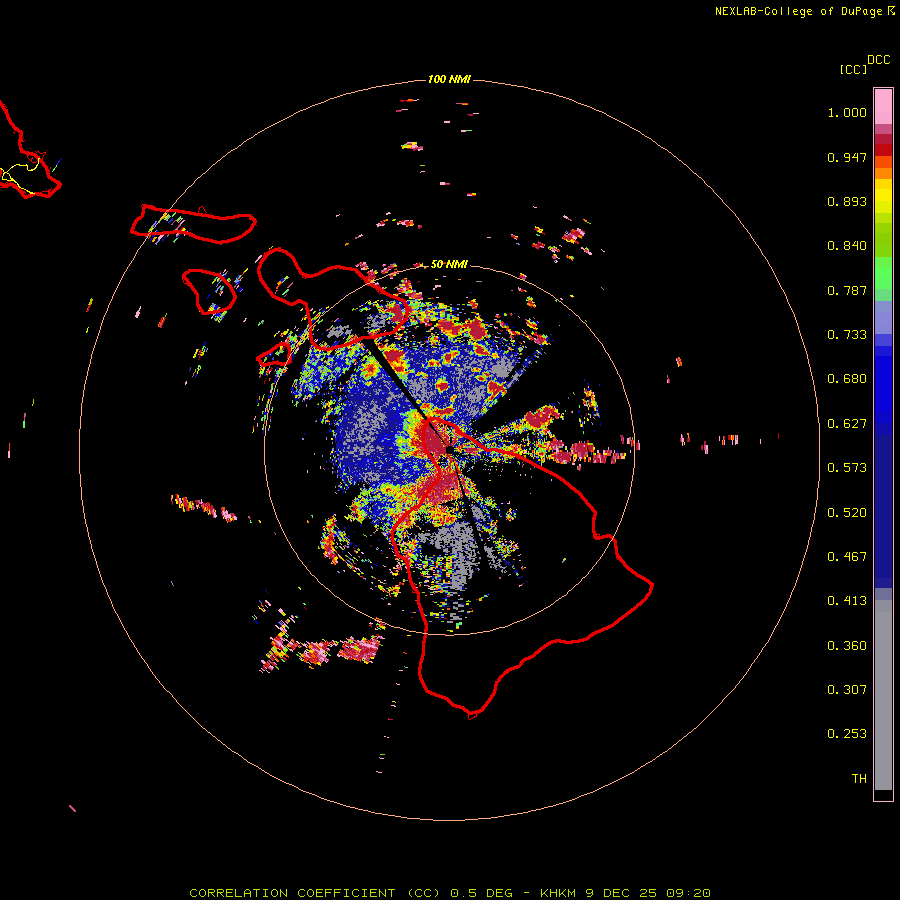This screenshot has width=900, height=900.
Task: Click the TH threshold label on the legend
Action: pyautogui.click(x=859, y=779)
